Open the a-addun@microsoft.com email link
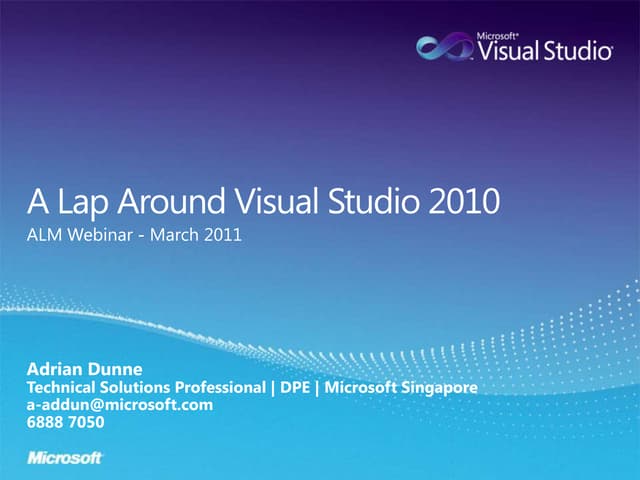Viewport: 640px width, 480px height. coord(120,405)
